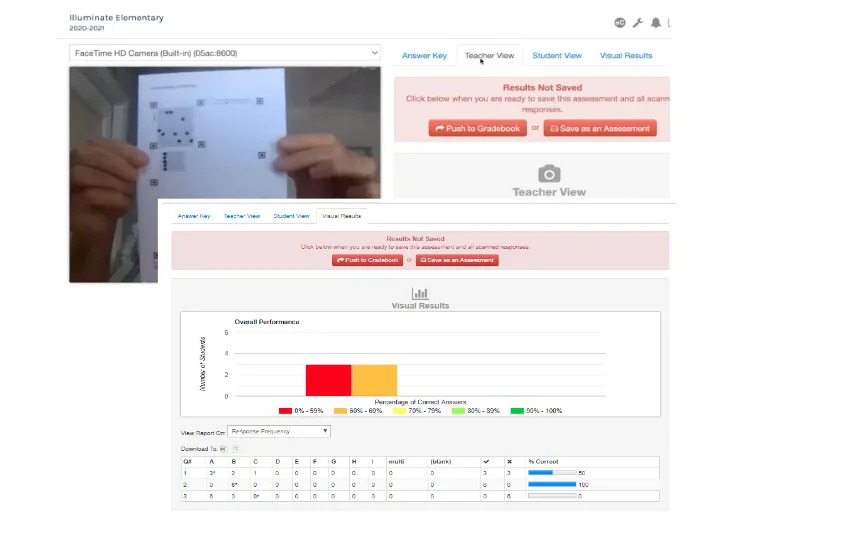This screenshot has height=536, width=847.
Task: Select the upper panel's Teacher View tab
Action: [x=489, y=56]
